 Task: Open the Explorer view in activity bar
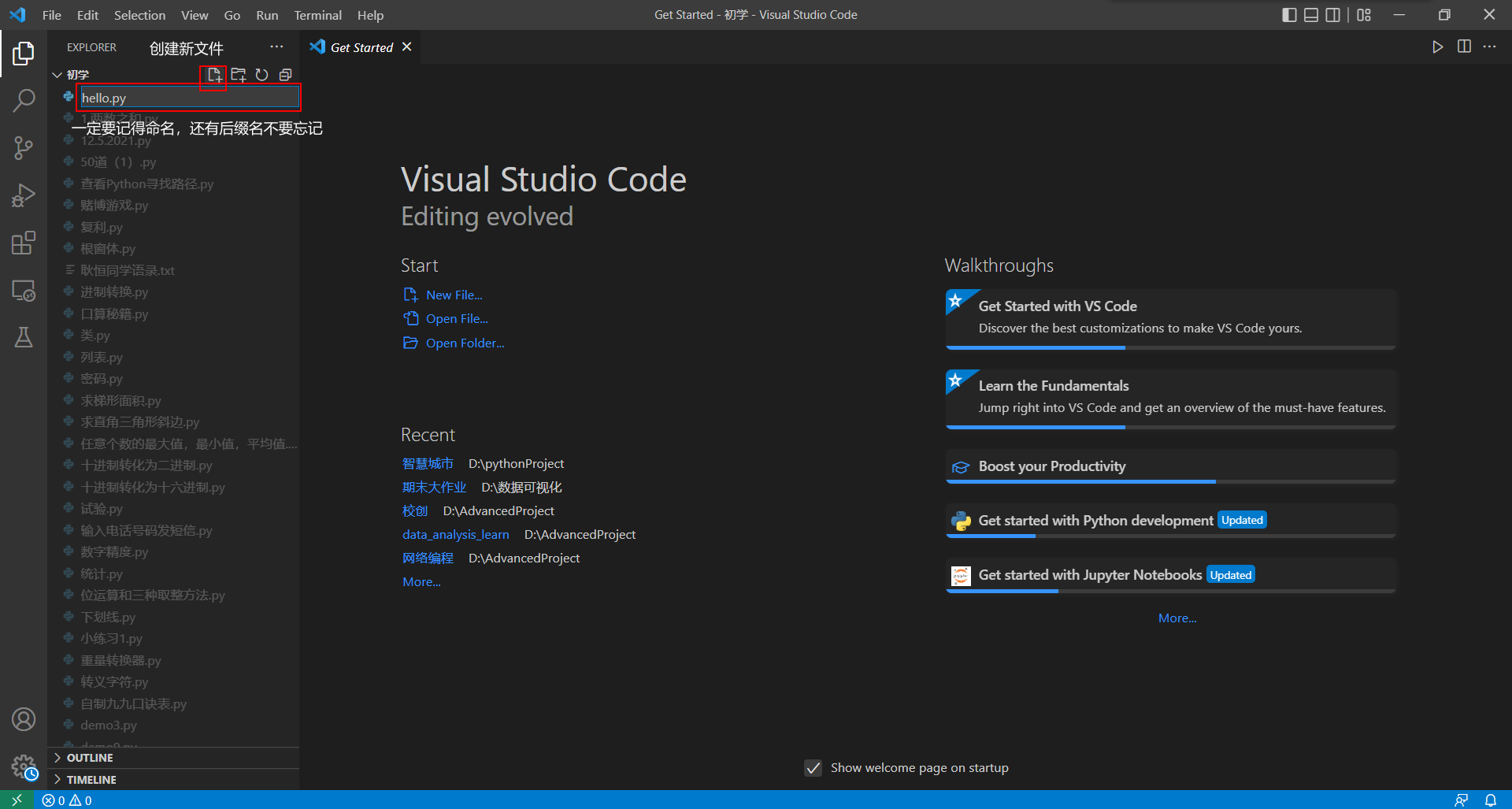coord(24,54)
